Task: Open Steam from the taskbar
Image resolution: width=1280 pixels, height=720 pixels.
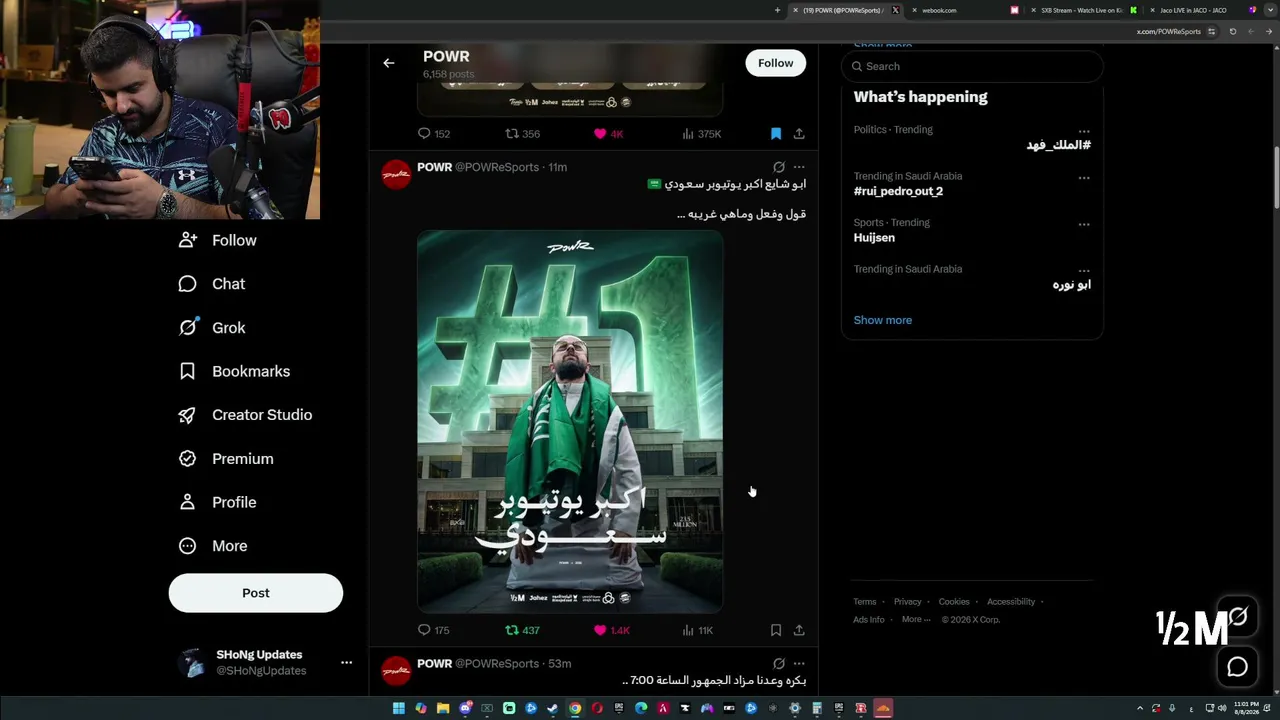Action: point(553,708)
